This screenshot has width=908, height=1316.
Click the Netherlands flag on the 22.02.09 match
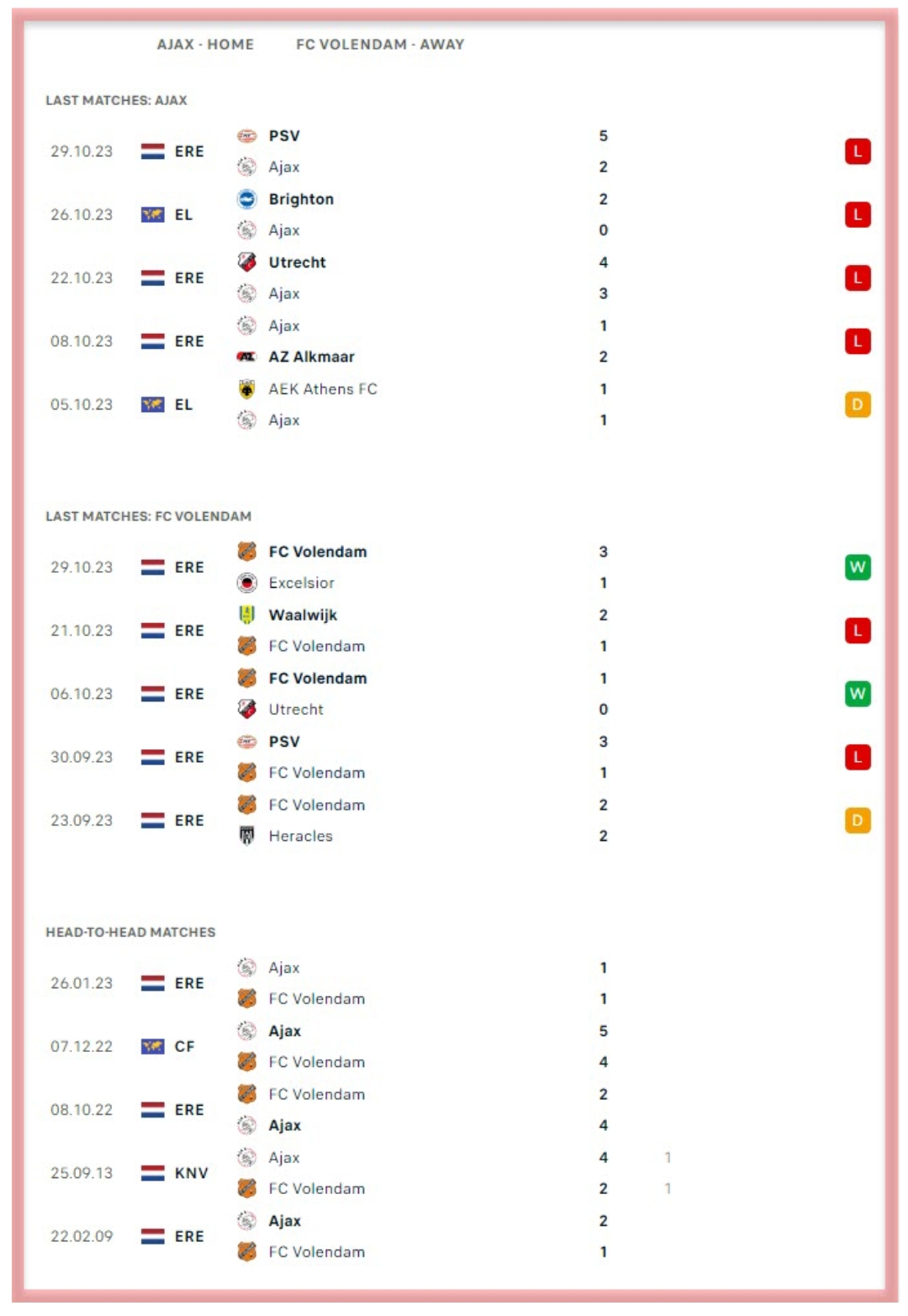click(x=152, y=1236)
